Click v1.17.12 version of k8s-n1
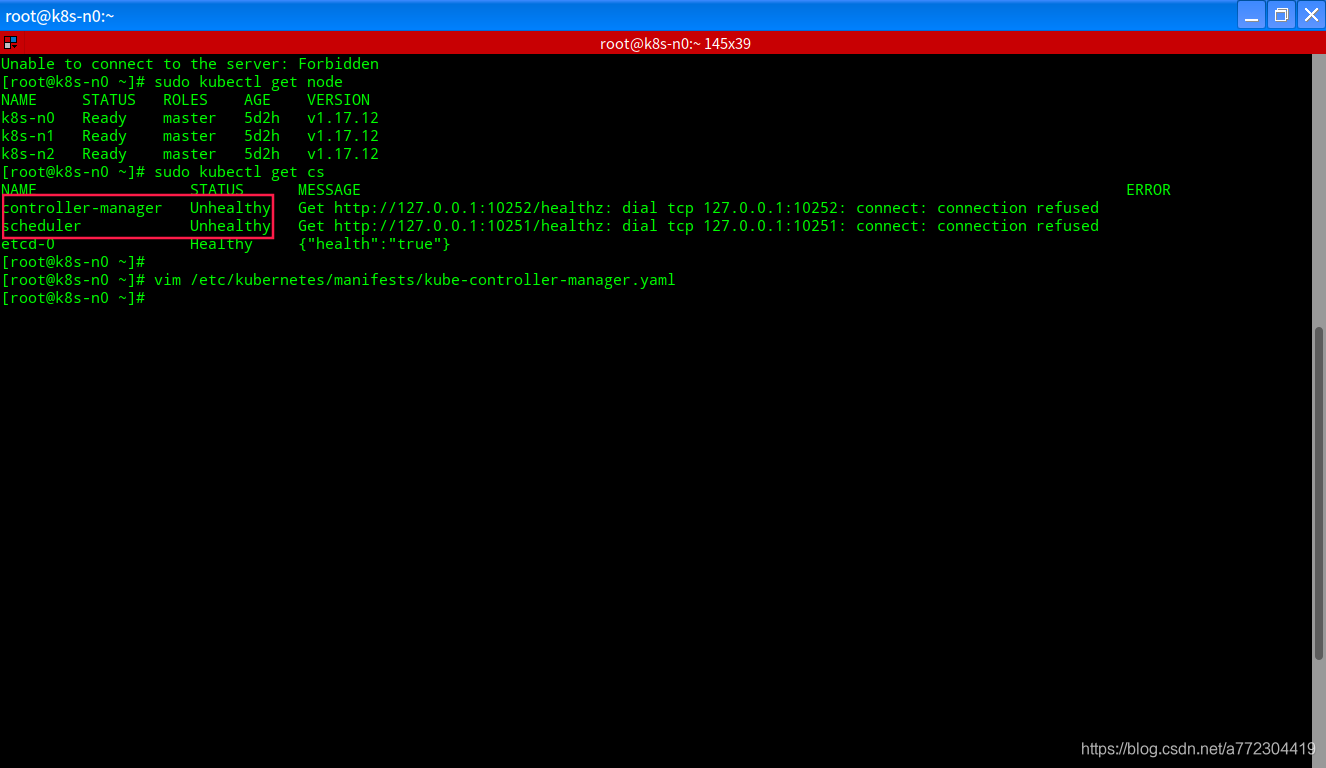This screenshot has height=768, width=1326. (343, 136)
